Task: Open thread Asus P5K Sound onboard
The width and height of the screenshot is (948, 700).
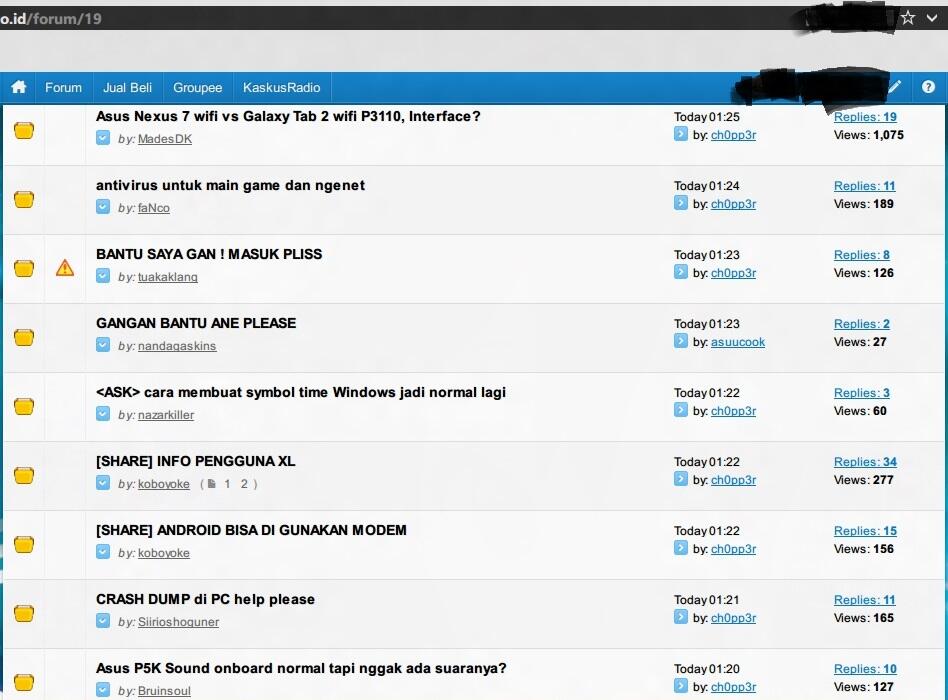Action: [x=301, y=668]
